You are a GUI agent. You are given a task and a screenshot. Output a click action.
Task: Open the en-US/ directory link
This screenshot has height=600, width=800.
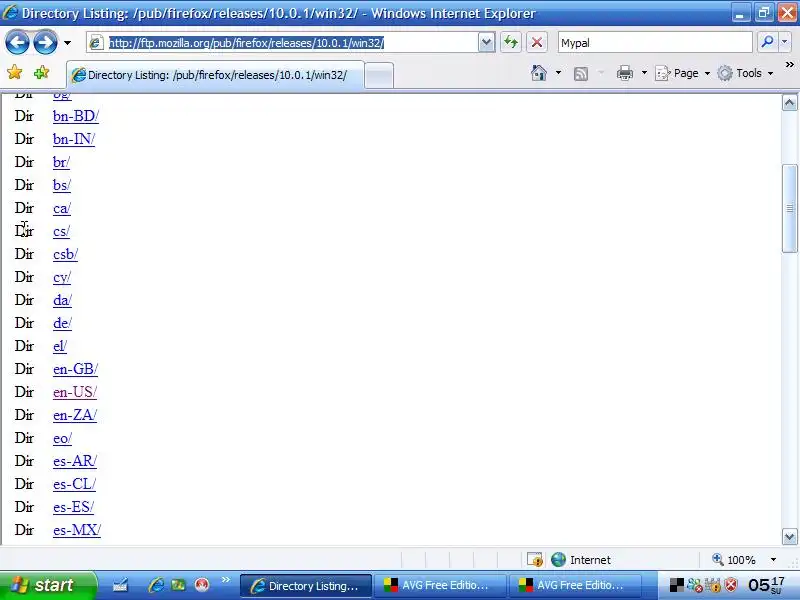click(x=75, y=392)
